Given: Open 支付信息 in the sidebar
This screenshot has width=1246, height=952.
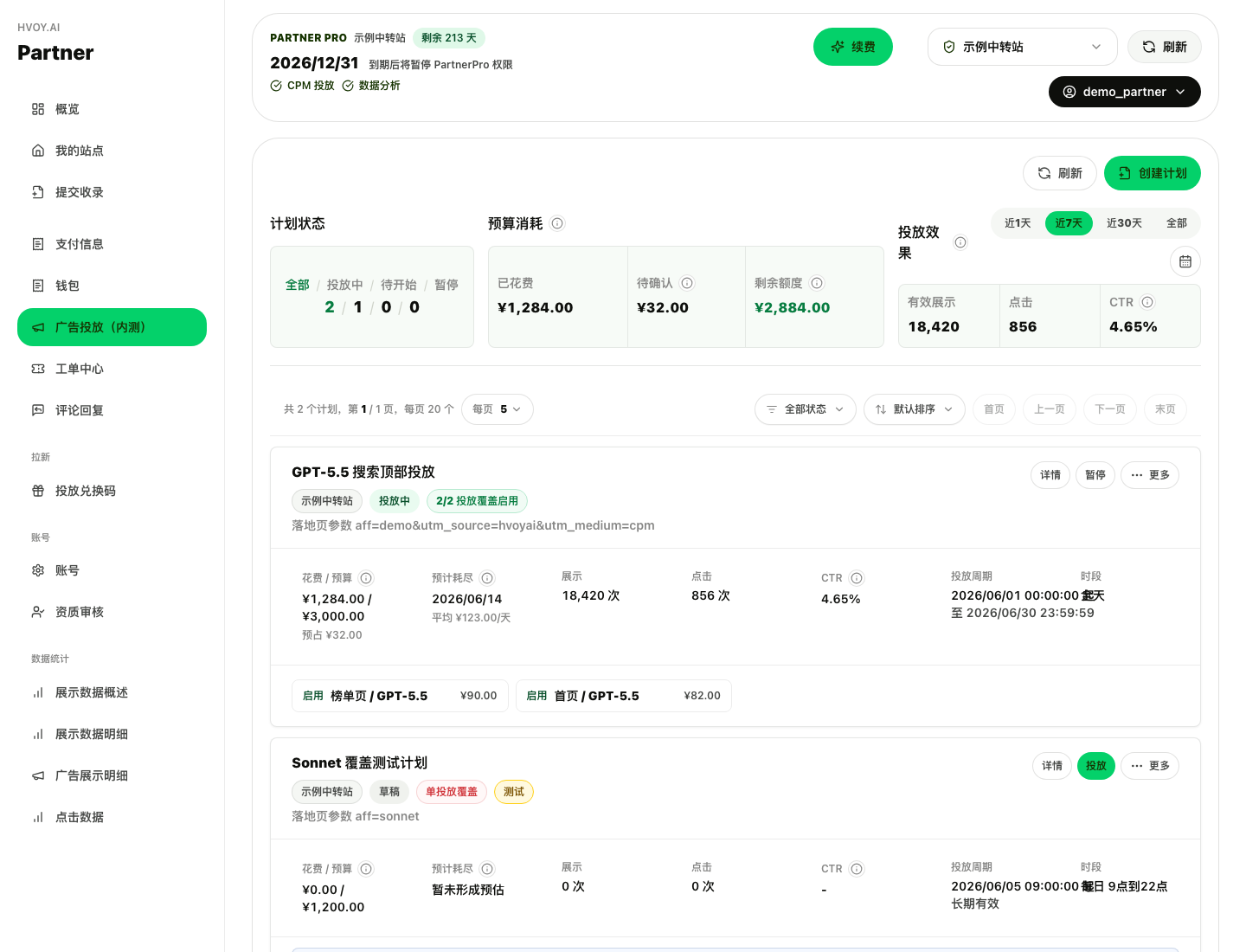Looking at the screenshot, I should point(112,244).
